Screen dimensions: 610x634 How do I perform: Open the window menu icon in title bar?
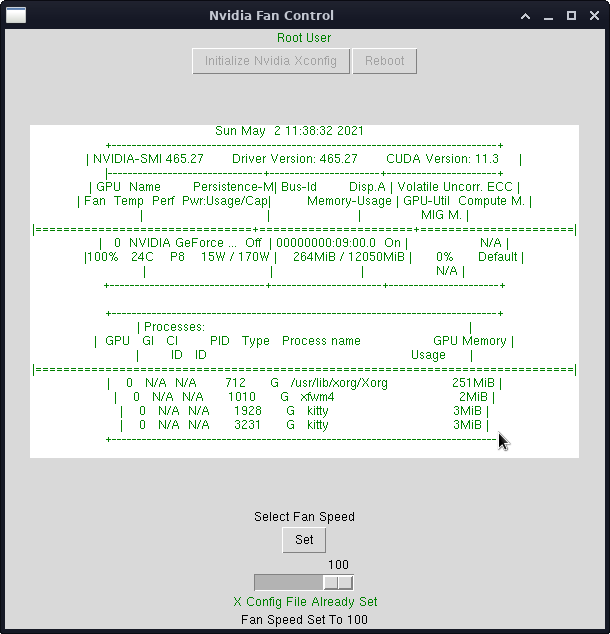coord(16,15)
